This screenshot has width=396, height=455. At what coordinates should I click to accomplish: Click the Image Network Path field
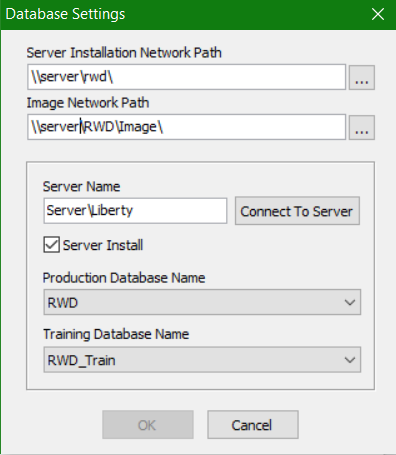(186, 127)
